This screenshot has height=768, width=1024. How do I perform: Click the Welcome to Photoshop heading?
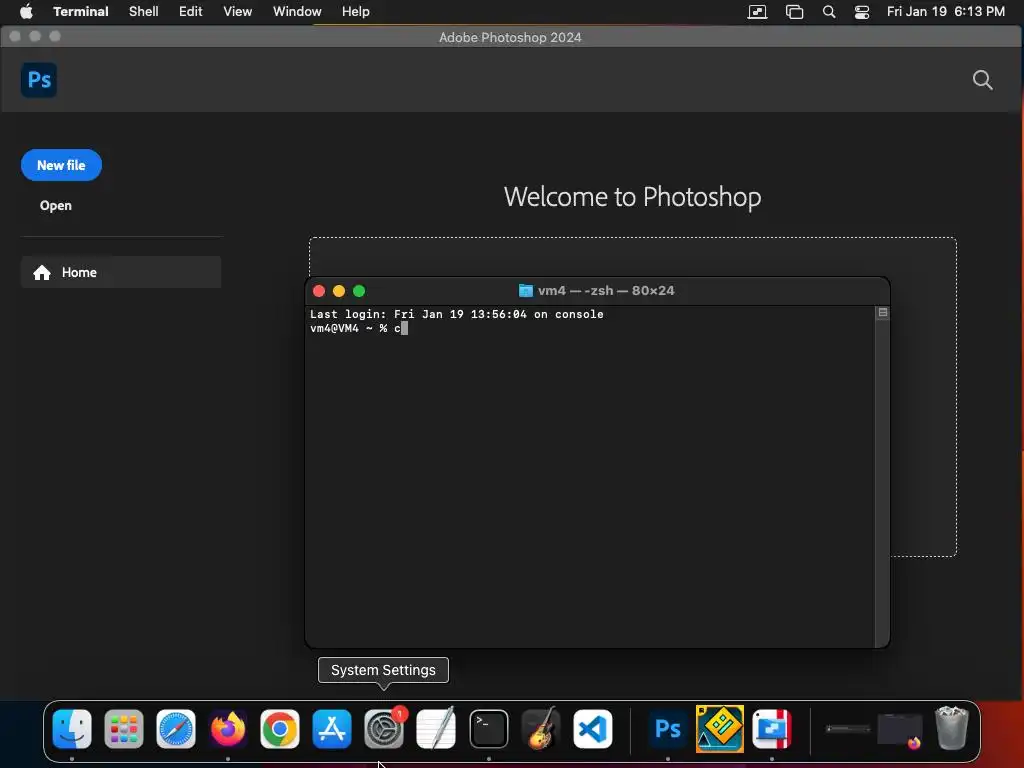632,197
